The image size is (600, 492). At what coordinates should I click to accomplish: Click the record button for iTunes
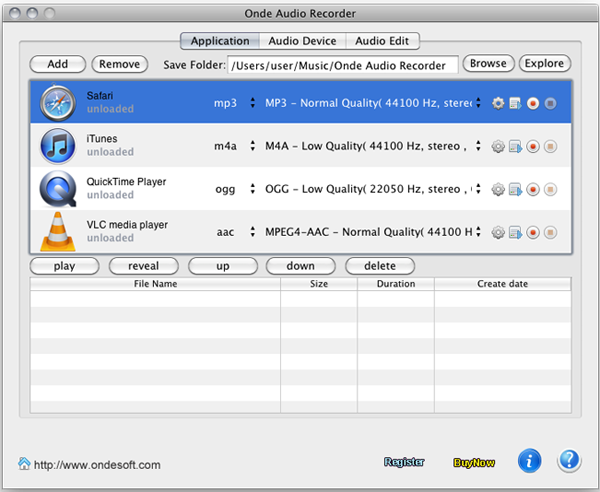coord(533,146)
